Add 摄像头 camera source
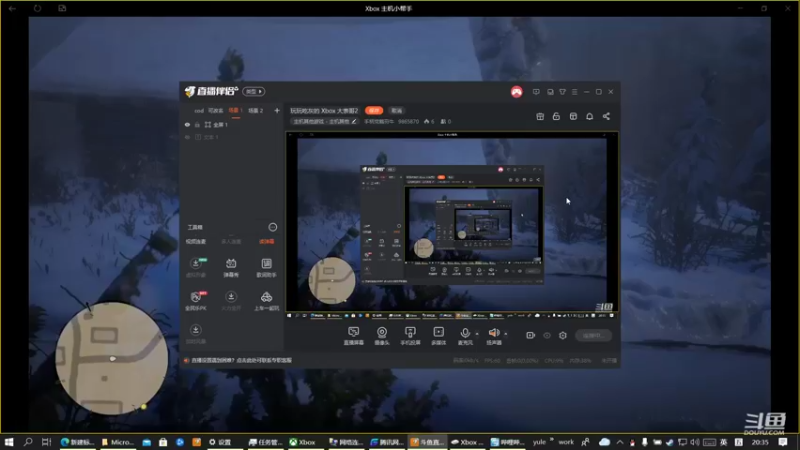This screenshot has height=450, width=800. [x=382, y=336]
